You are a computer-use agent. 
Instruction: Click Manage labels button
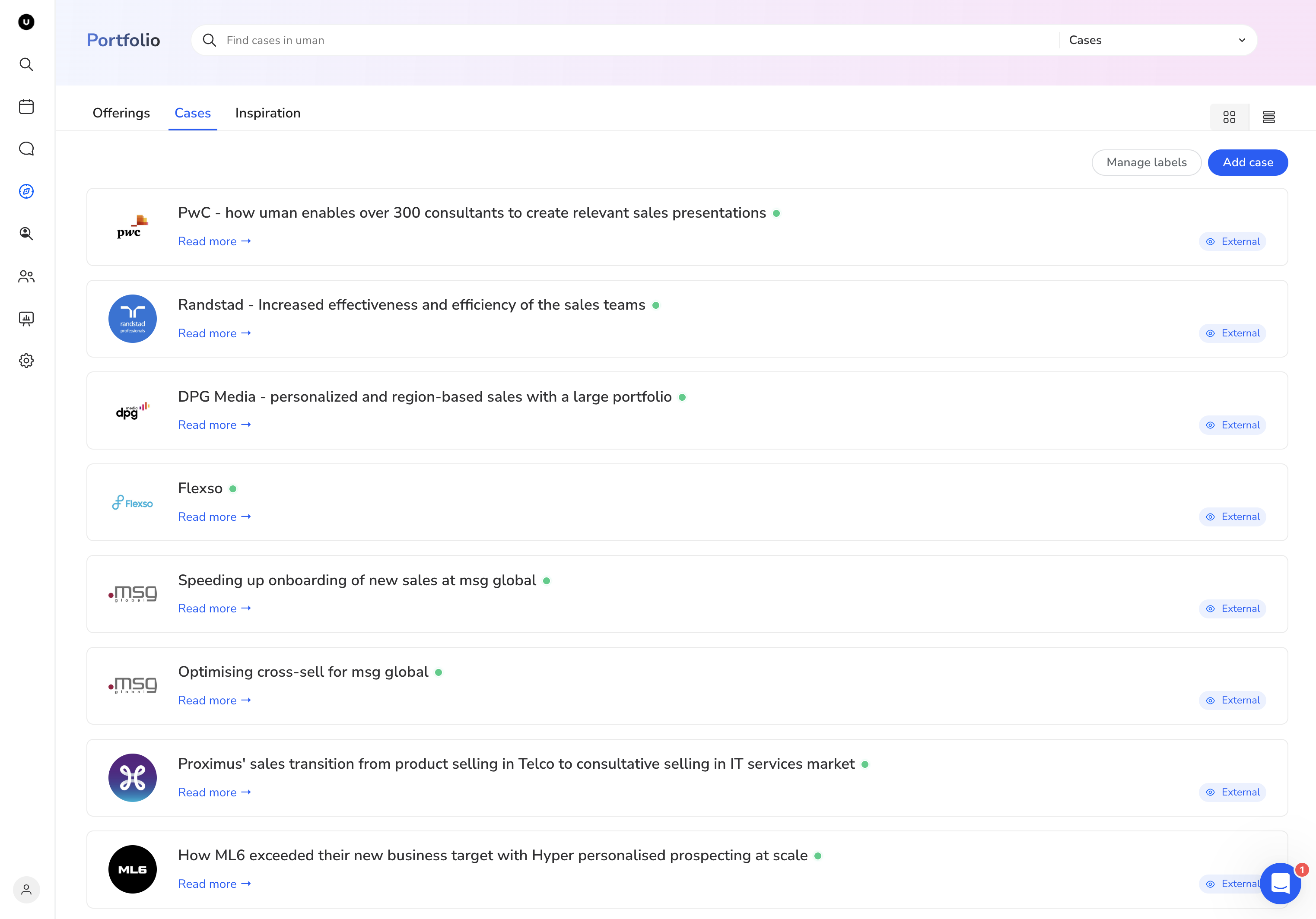pos(1146,162)
